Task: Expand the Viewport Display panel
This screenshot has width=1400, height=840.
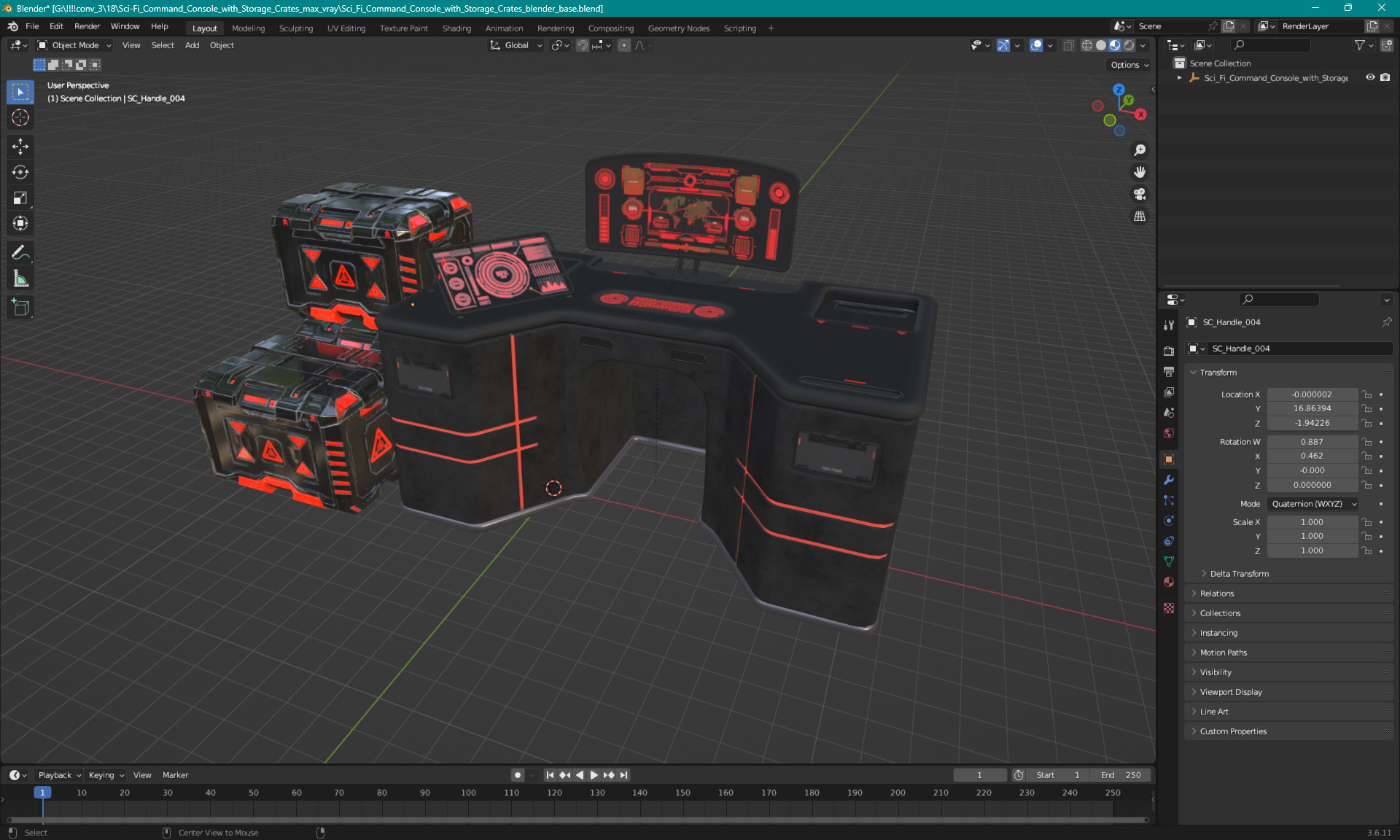Action: [x=1230, y=692]
